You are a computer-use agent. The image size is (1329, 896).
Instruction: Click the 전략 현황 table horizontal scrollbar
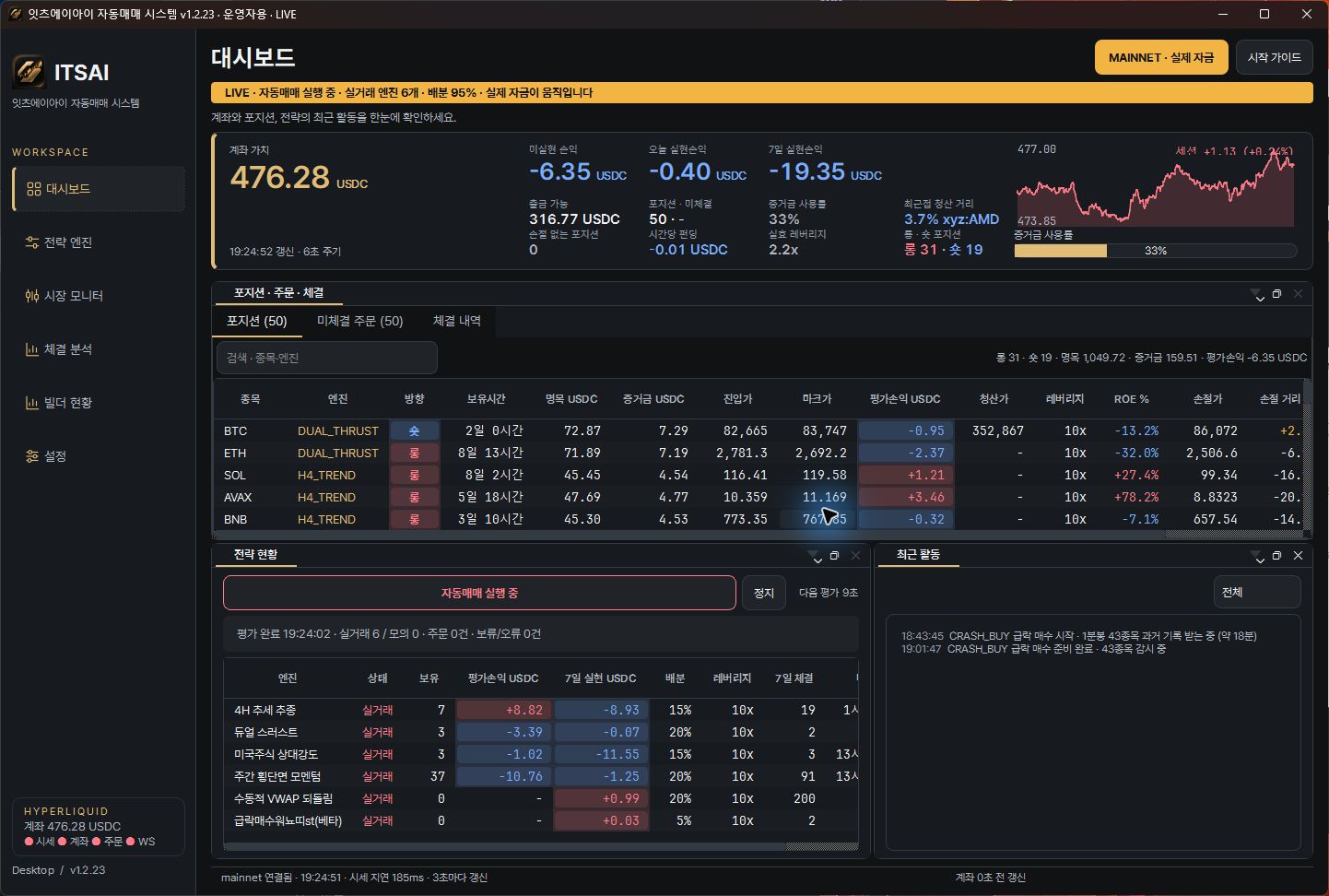[541, 846]
